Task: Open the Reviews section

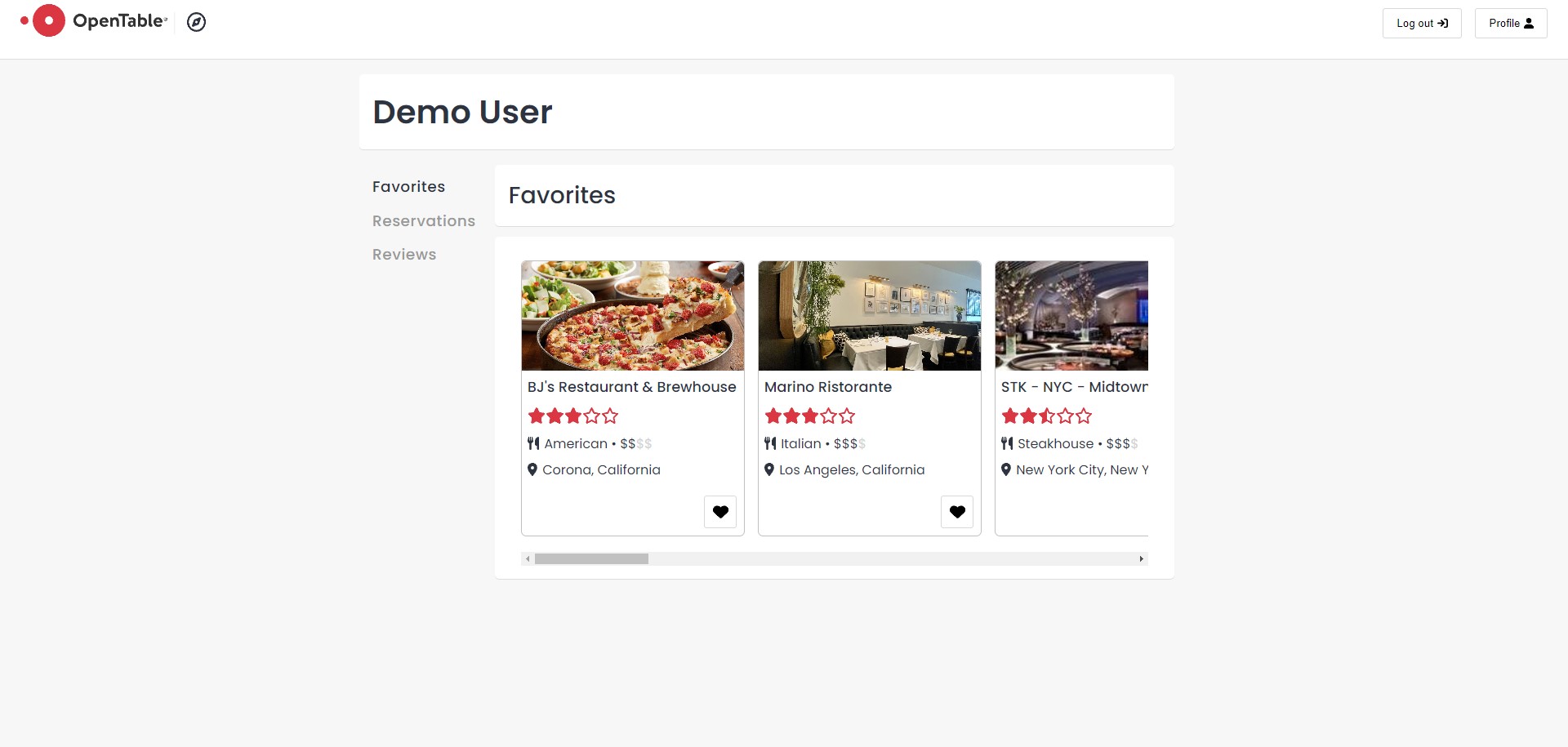Action: click(x=404, y=254)
